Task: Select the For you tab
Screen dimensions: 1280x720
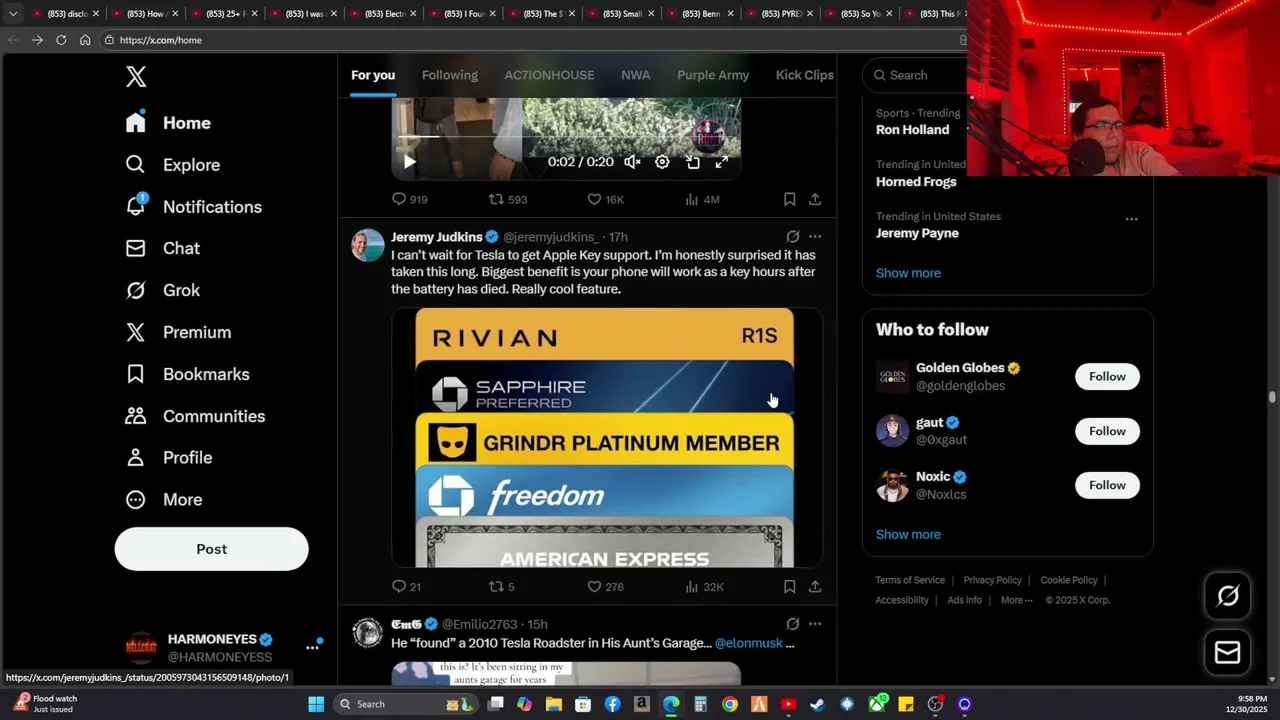Action: (373, 75)
